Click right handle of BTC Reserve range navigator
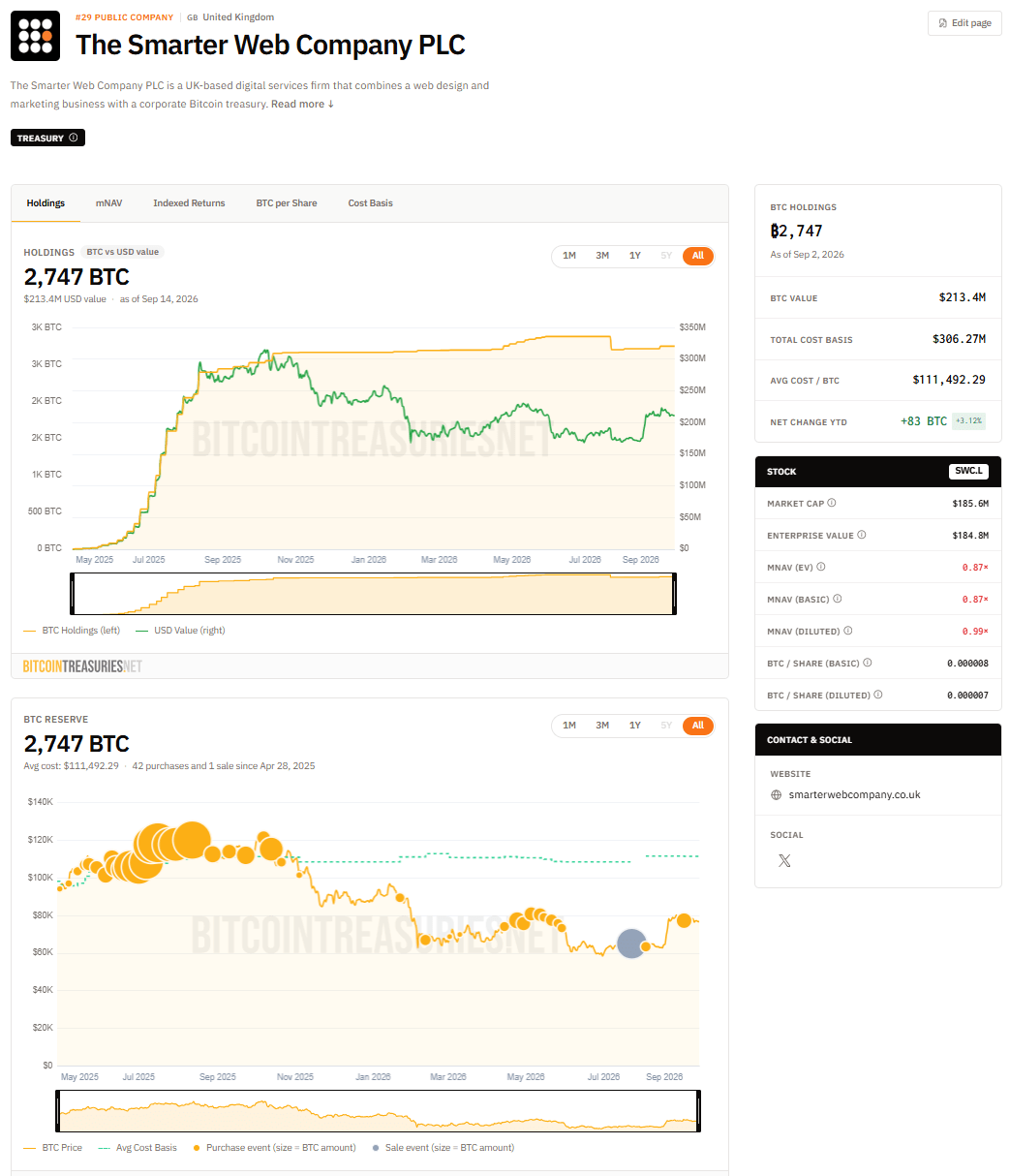Screen dimensions: 1010x1176 click(x=697, y=1110)
